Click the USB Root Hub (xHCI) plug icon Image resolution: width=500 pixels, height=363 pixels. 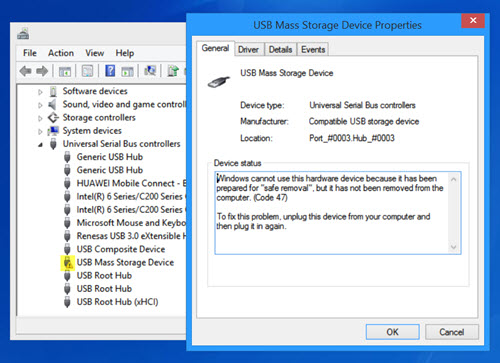pyautogui.click(x=67, y=302)
